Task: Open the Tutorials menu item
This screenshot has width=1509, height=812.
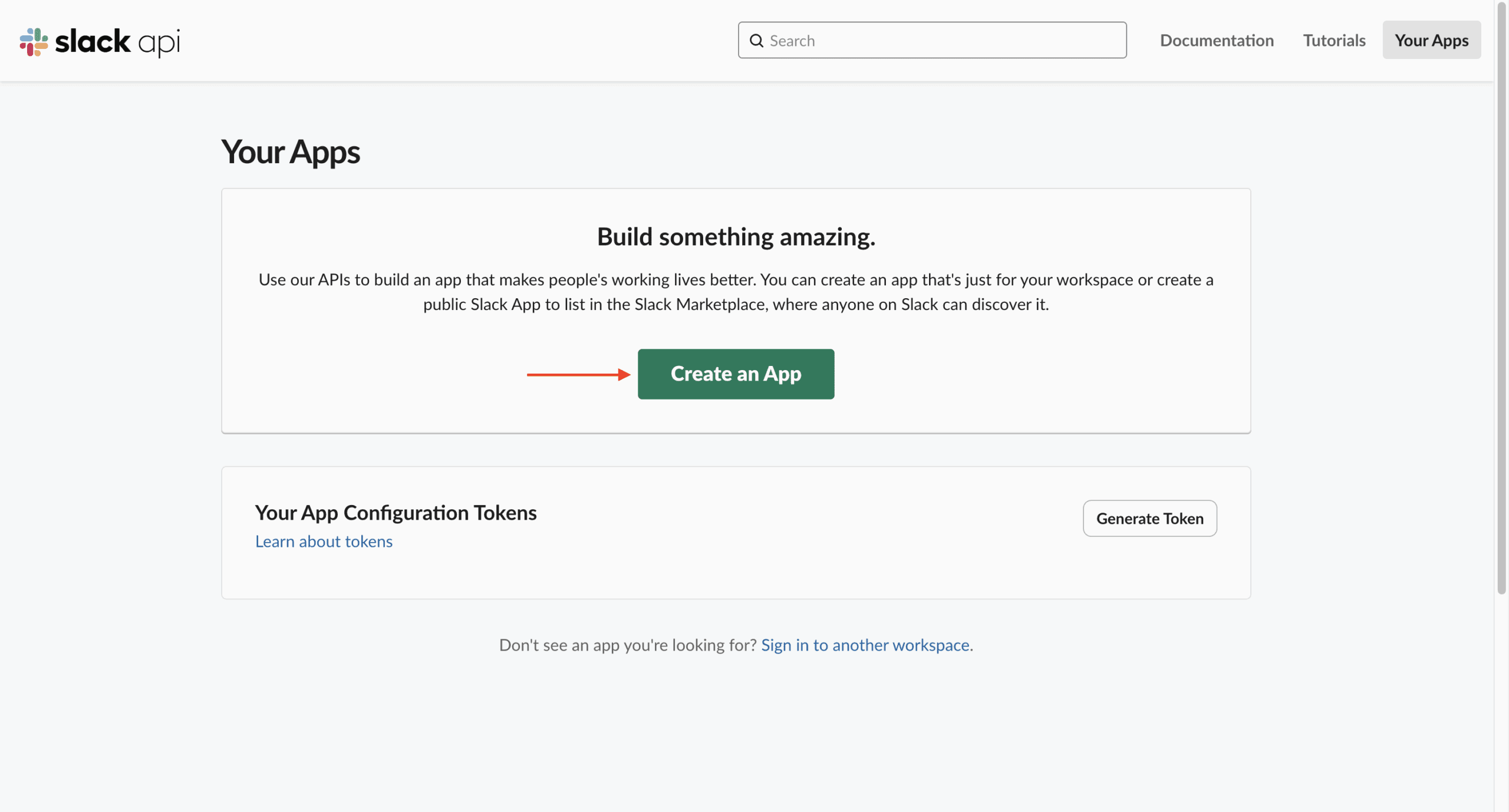Action: [1334, 40]
